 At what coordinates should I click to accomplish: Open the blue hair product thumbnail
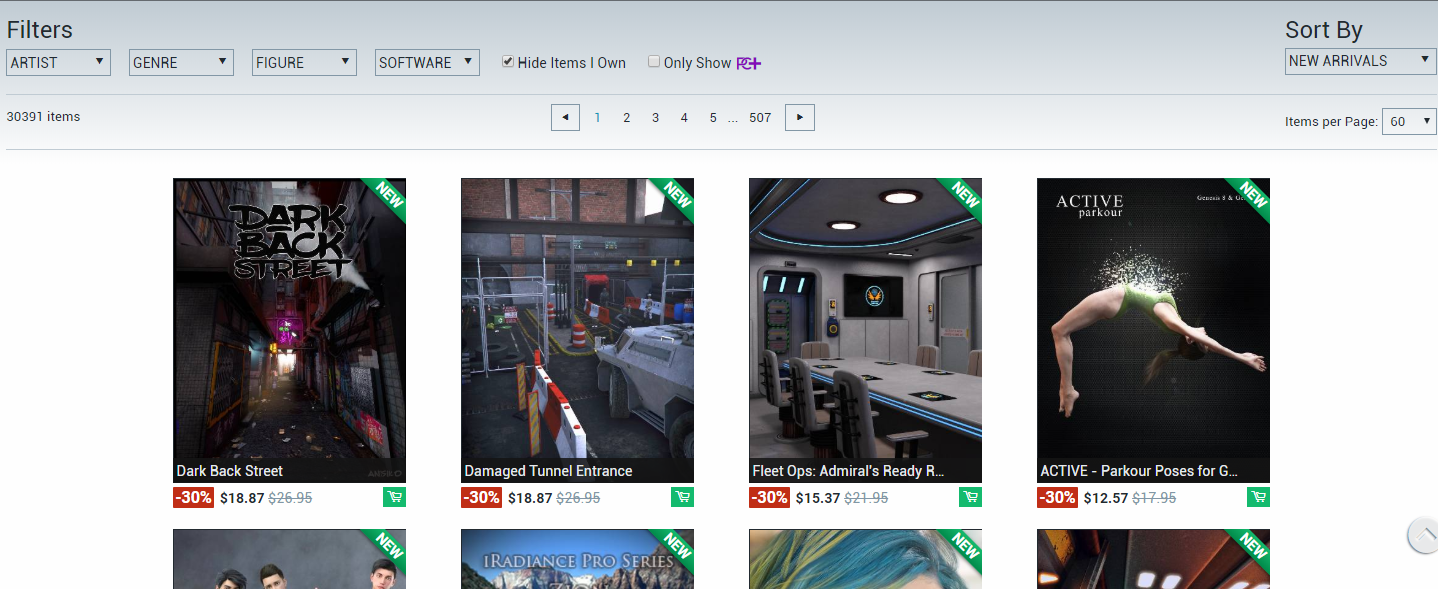pos(865,559)
